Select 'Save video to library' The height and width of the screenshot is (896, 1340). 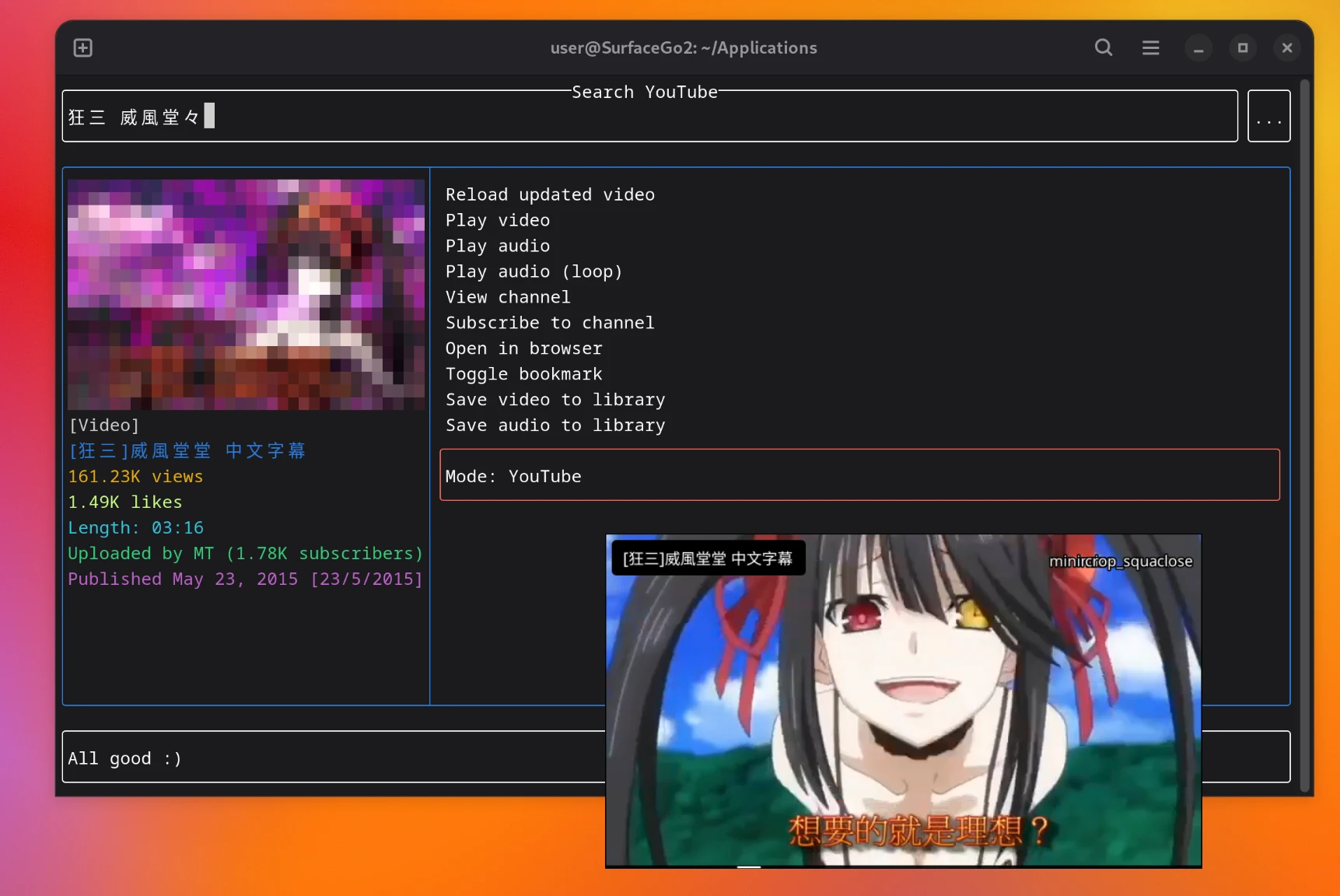[555, 400]
